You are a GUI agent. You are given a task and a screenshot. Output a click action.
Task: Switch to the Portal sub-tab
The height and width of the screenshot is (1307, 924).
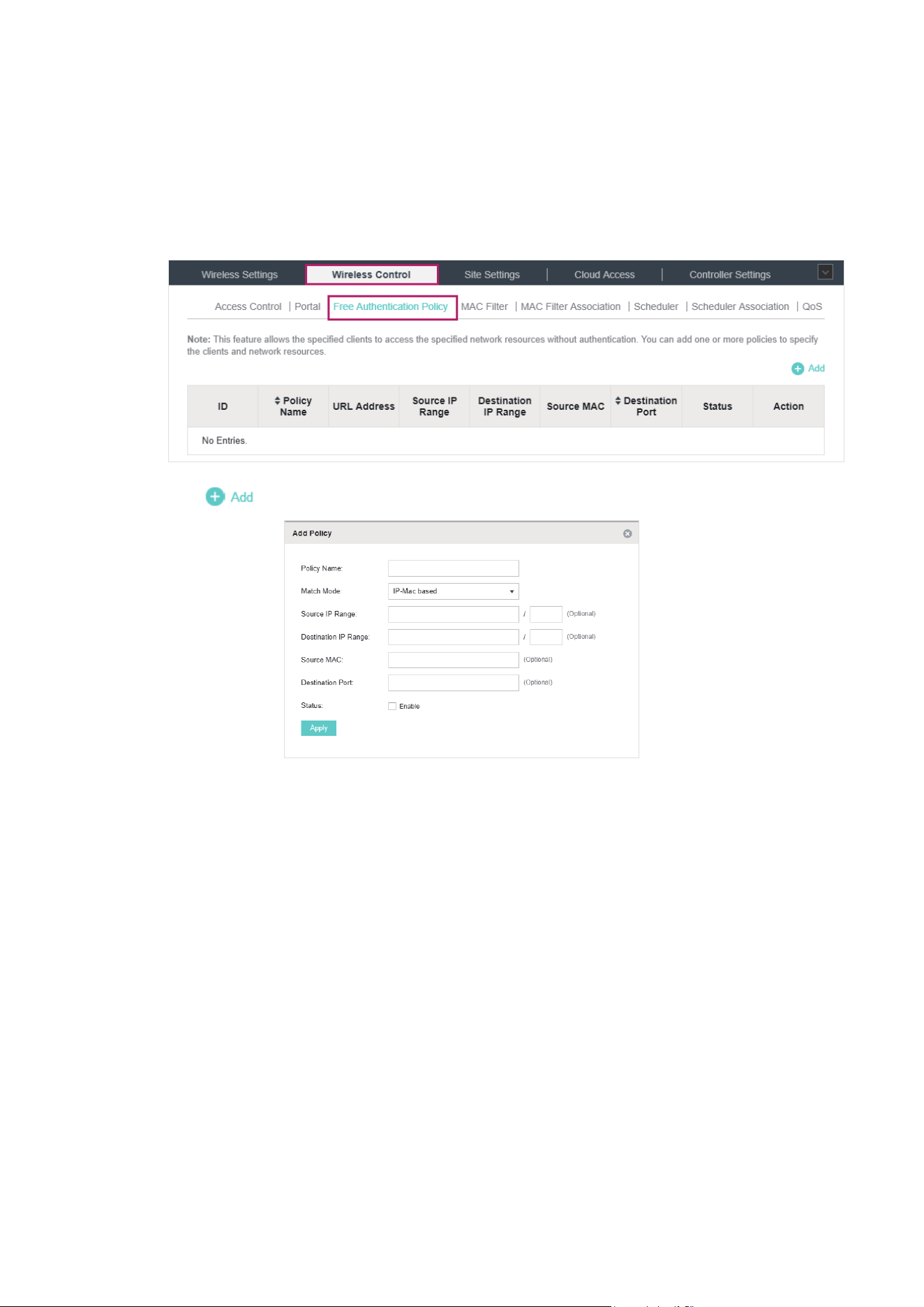307,307
